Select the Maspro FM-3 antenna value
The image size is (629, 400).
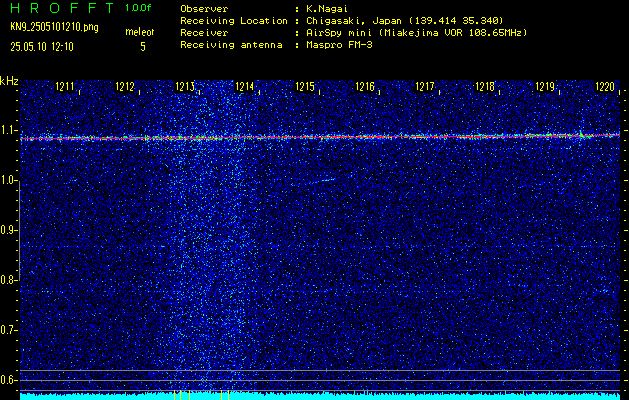pos(339,45)
